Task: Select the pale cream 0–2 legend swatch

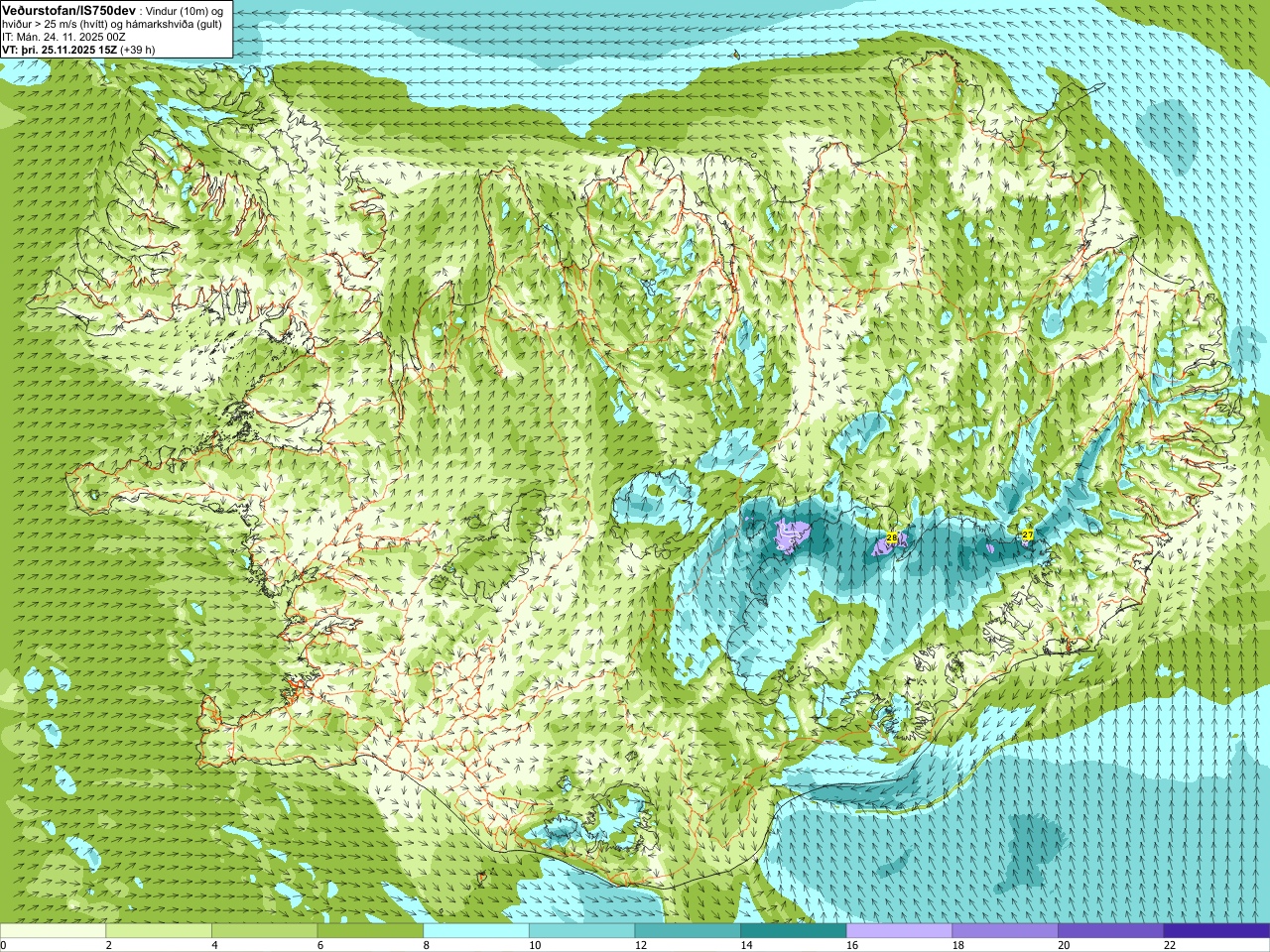Action: (53, 931)
